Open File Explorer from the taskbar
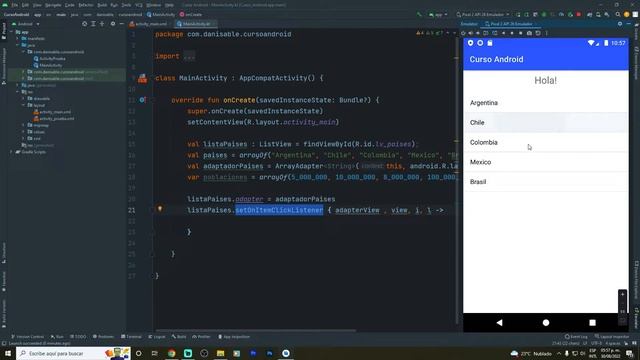The width and height of the screenshot is (640, 360). click(220, 353)
